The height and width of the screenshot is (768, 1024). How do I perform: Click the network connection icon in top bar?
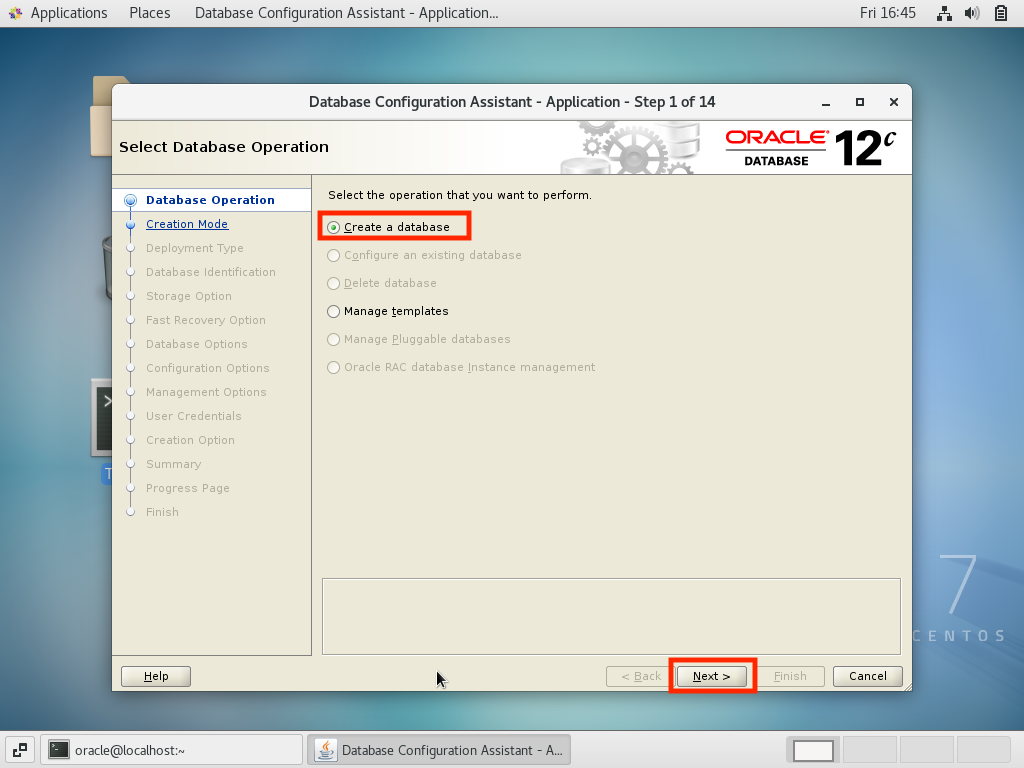click(944, 13)
